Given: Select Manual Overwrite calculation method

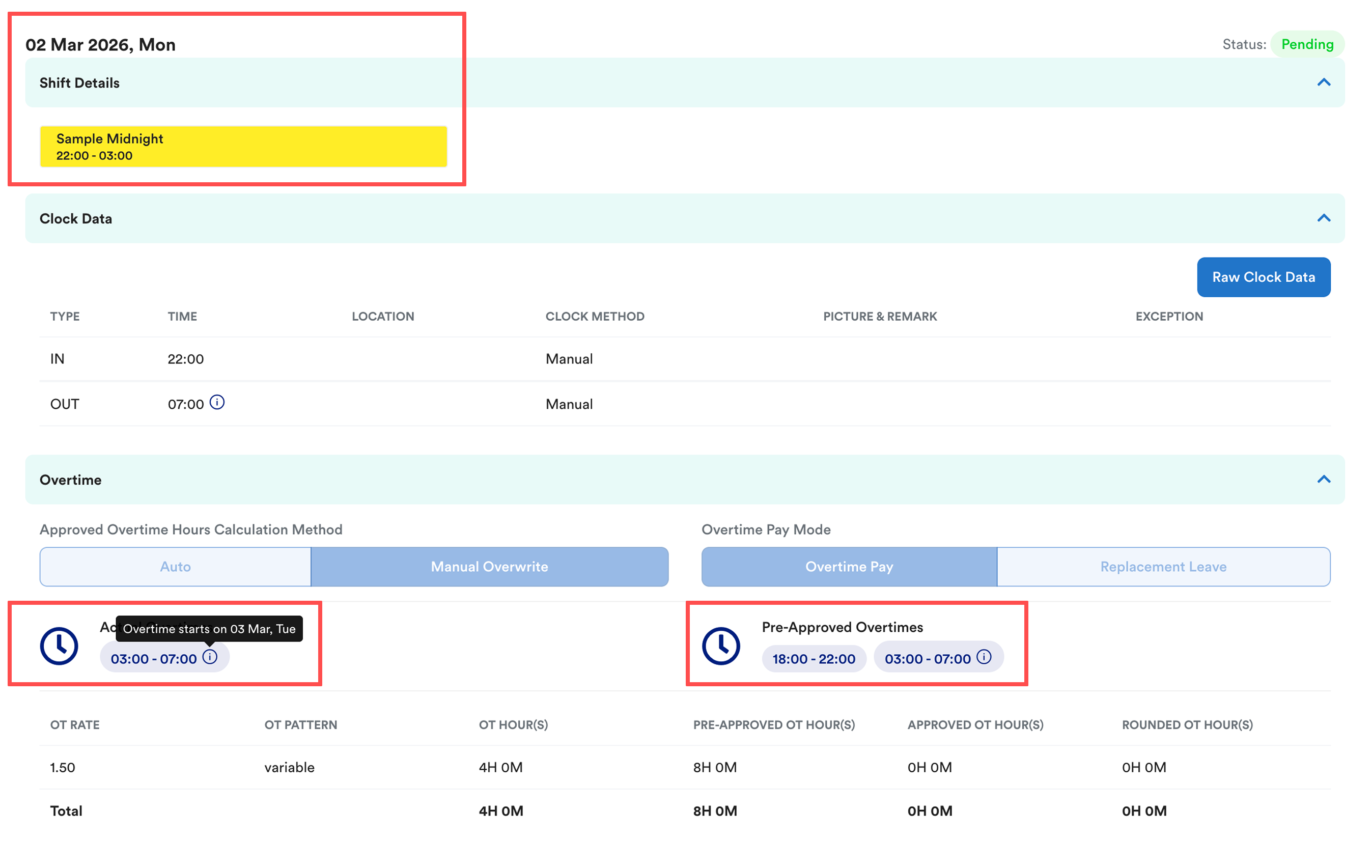Looking at the screenshot, I should point(489,567).
